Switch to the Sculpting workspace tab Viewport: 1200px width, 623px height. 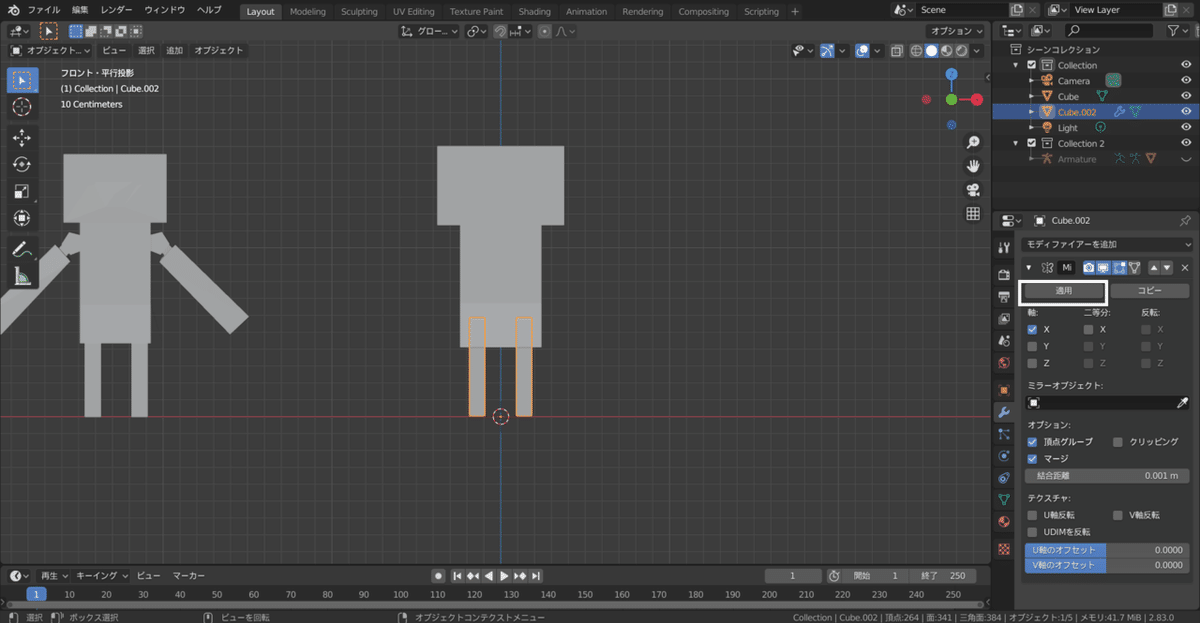pos(359,12)
